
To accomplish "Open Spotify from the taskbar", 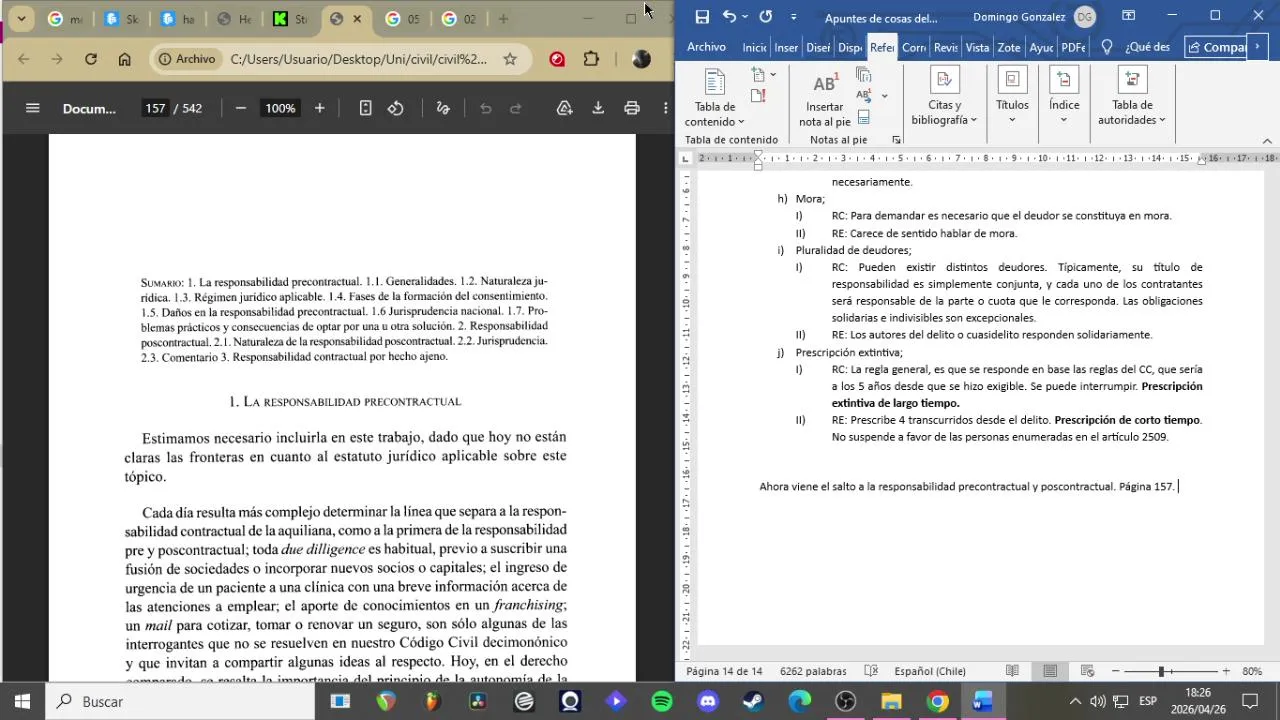I will 662,702.
